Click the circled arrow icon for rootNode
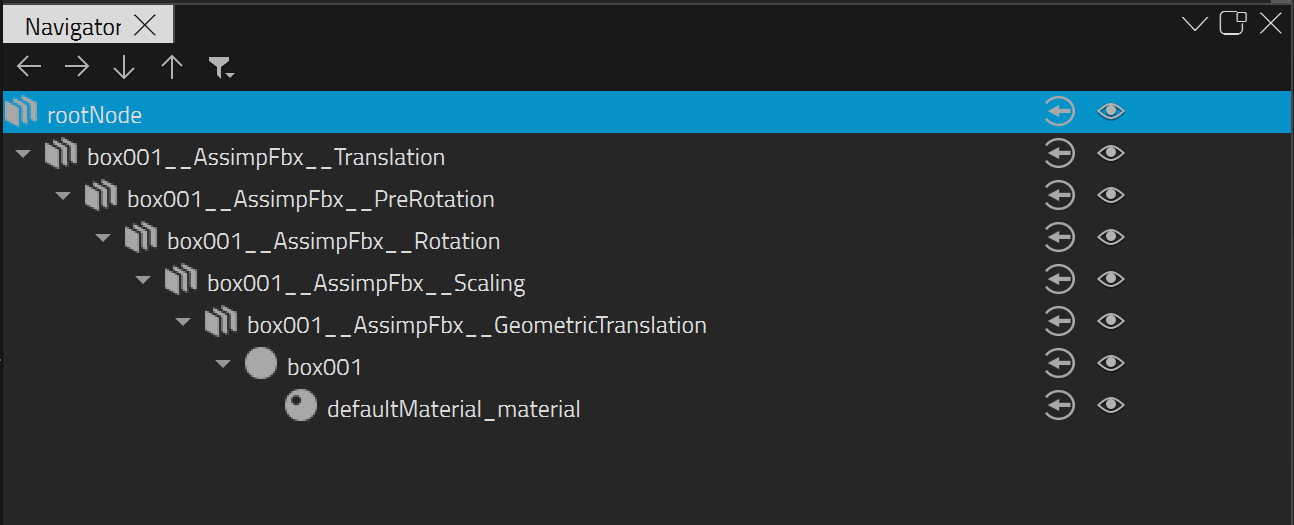Image resolution: width=1294 pixels, height=525 pixels. [x=1059, y=111]
